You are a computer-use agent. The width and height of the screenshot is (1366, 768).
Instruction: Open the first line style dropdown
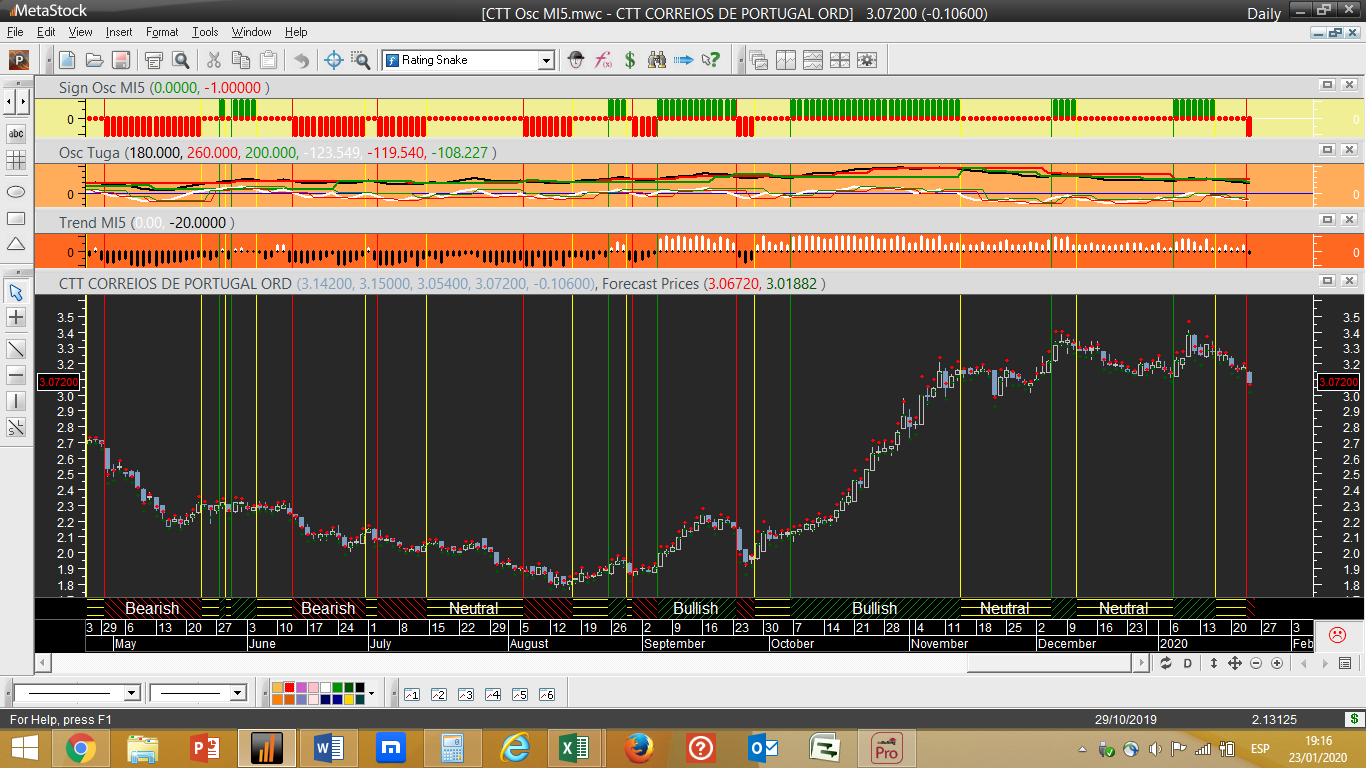coord(131,693)
